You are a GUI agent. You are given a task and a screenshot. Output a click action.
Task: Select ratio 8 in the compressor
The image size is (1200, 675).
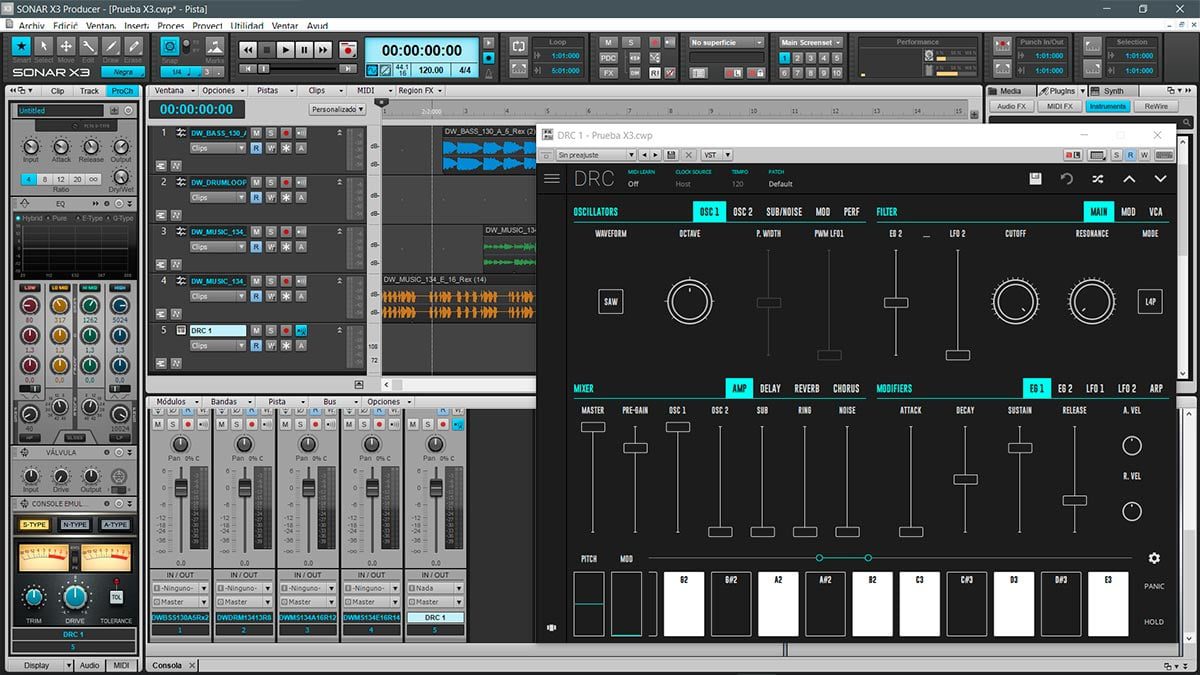[46, 179]
